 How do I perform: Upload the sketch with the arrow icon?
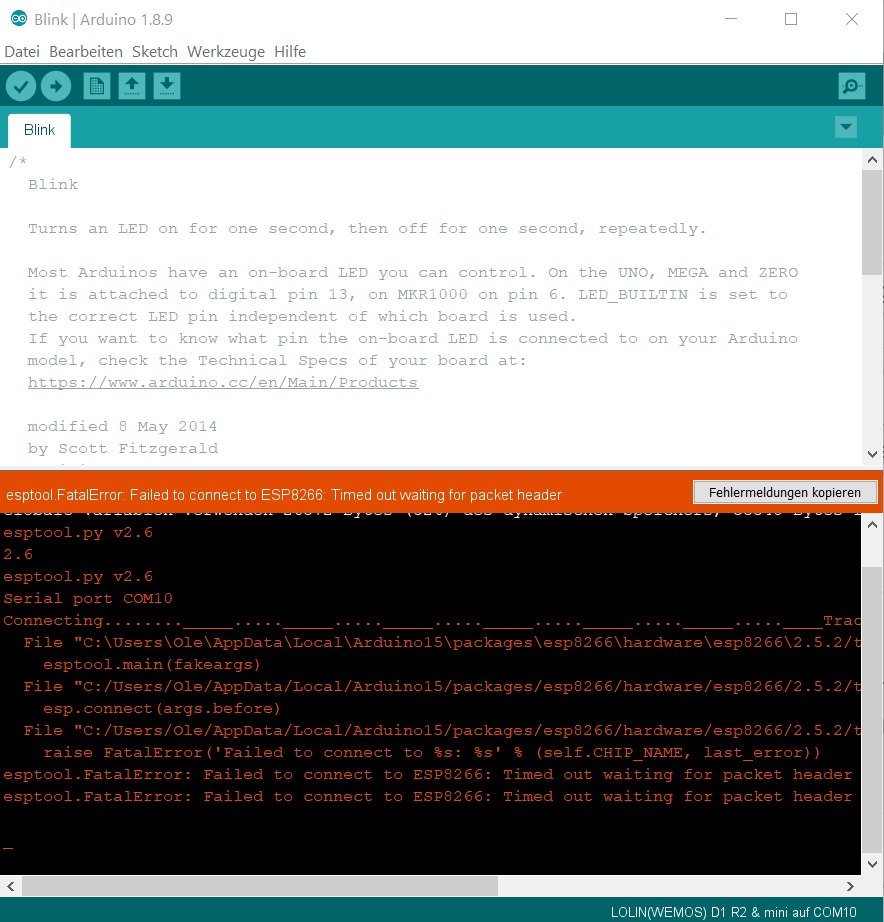point(56,86)
